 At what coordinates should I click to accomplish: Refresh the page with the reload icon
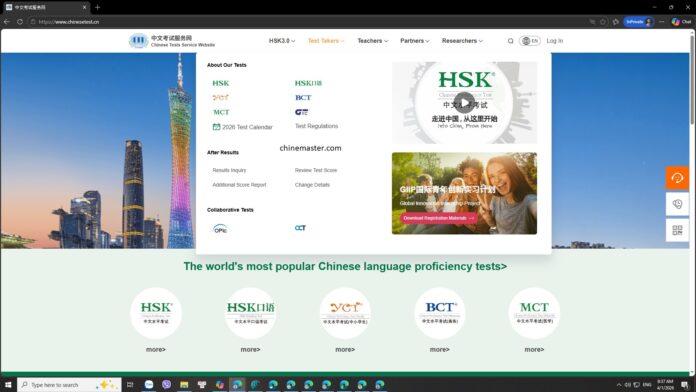pos(20,21)
